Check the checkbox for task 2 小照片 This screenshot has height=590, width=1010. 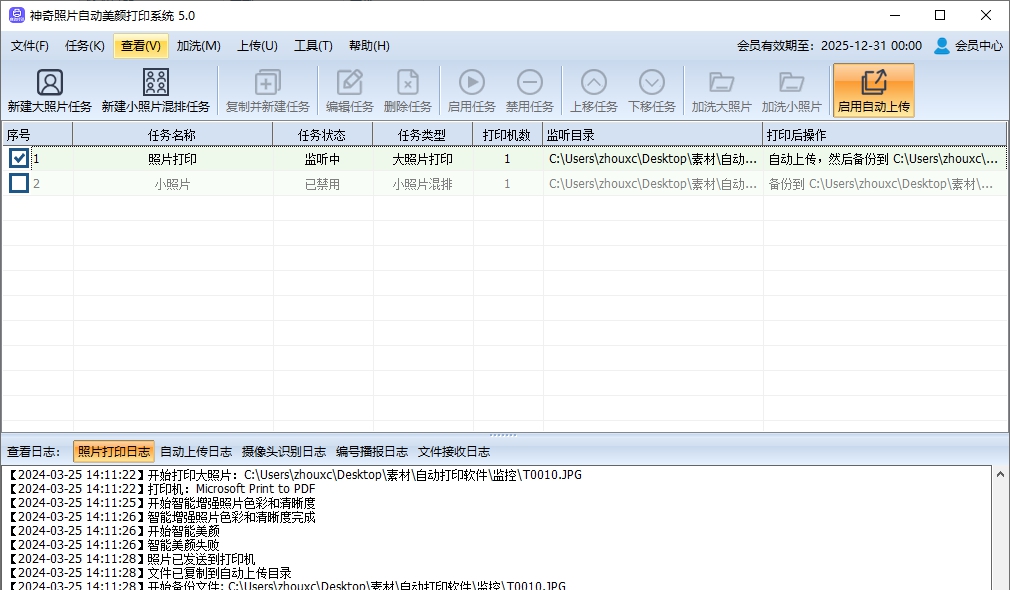(19, 183)
